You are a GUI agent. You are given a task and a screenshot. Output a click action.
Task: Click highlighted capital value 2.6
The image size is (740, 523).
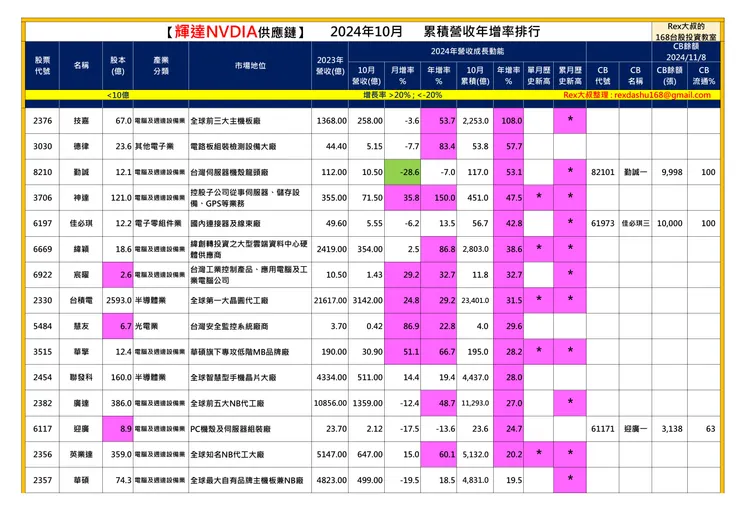[x=118, y=275]
